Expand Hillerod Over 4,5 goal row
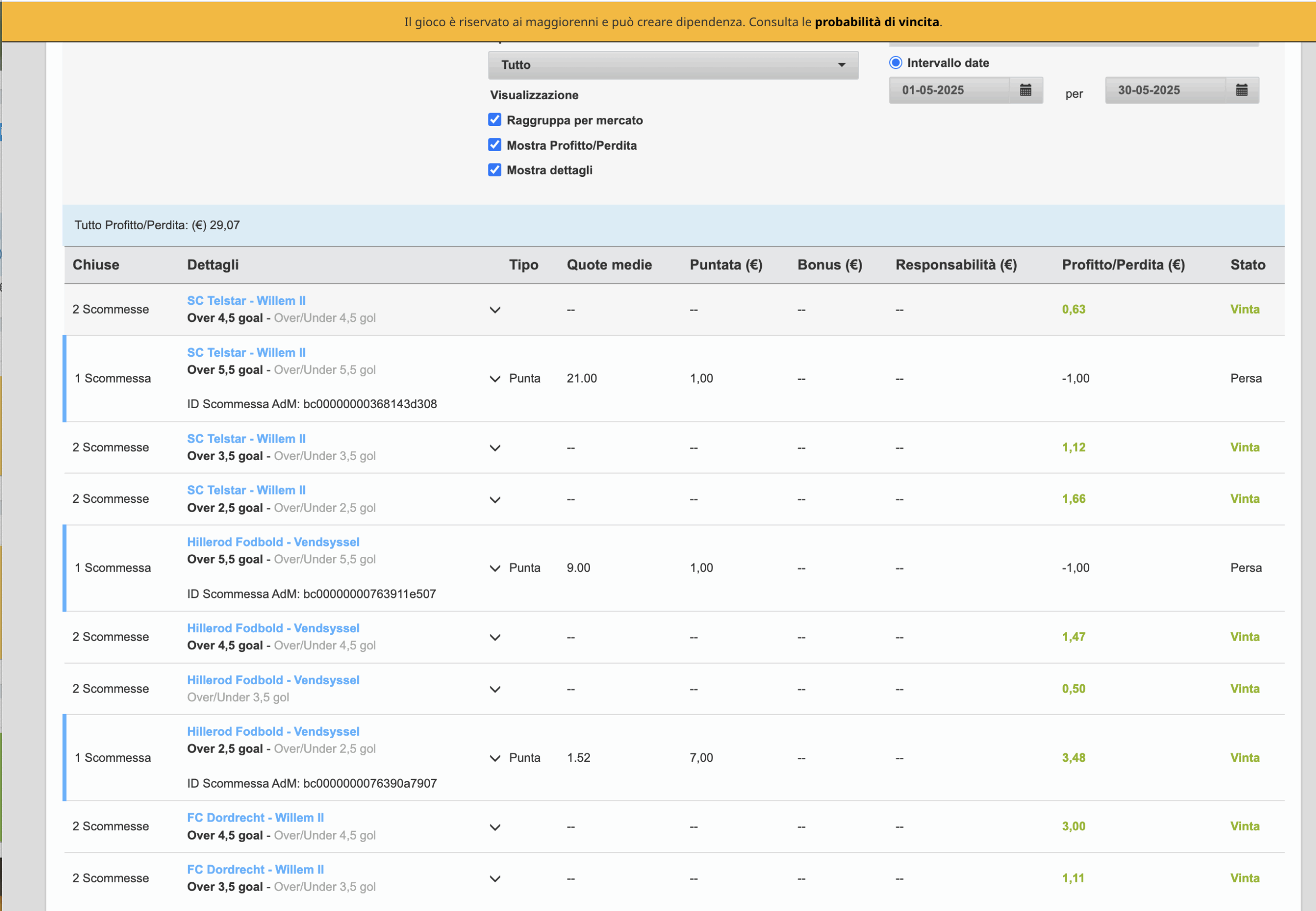This screenshot has width=1316, height=911. 495,637
